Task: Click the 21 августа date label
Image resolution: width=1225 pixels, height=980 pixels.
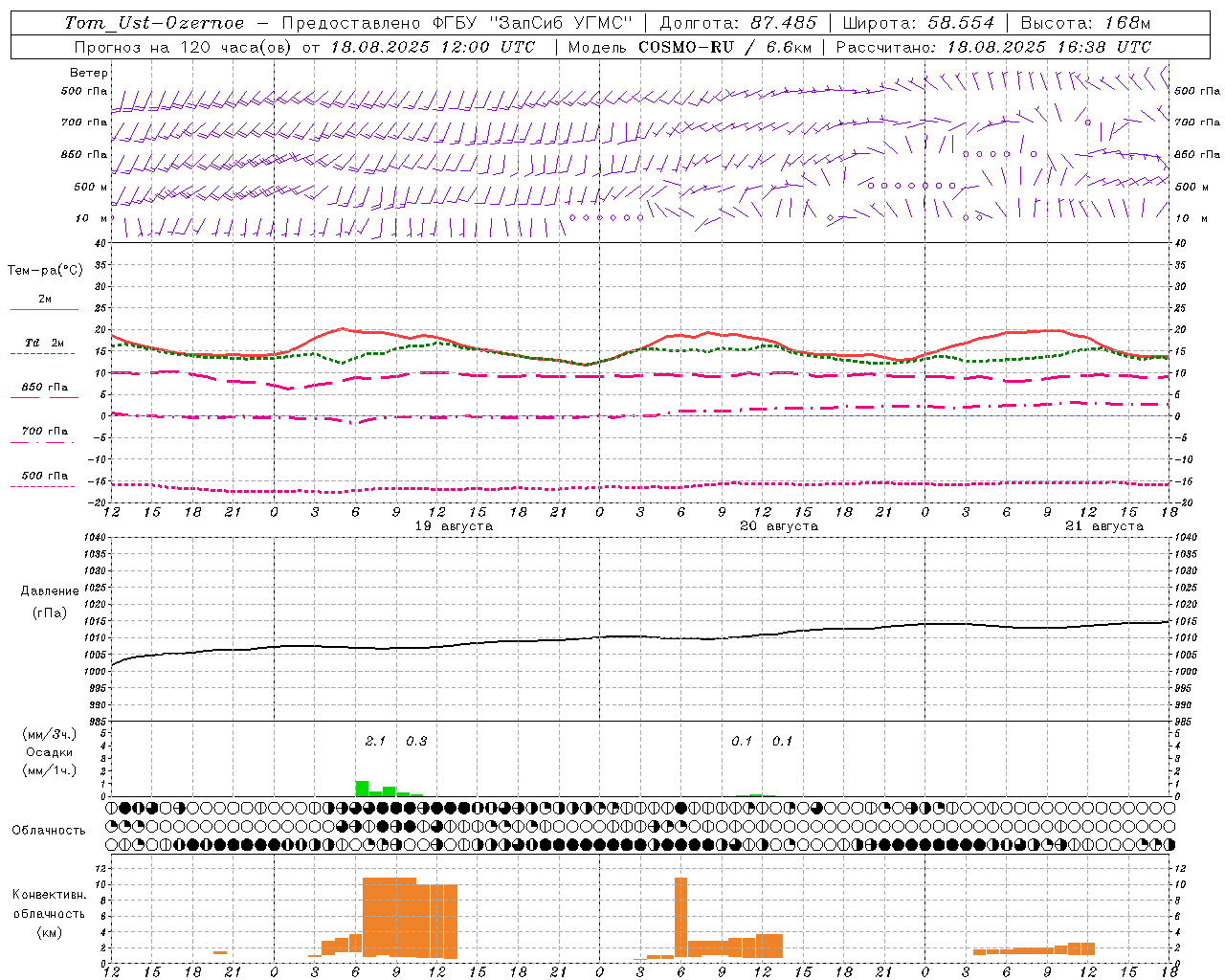Action: pos(1104,526)
